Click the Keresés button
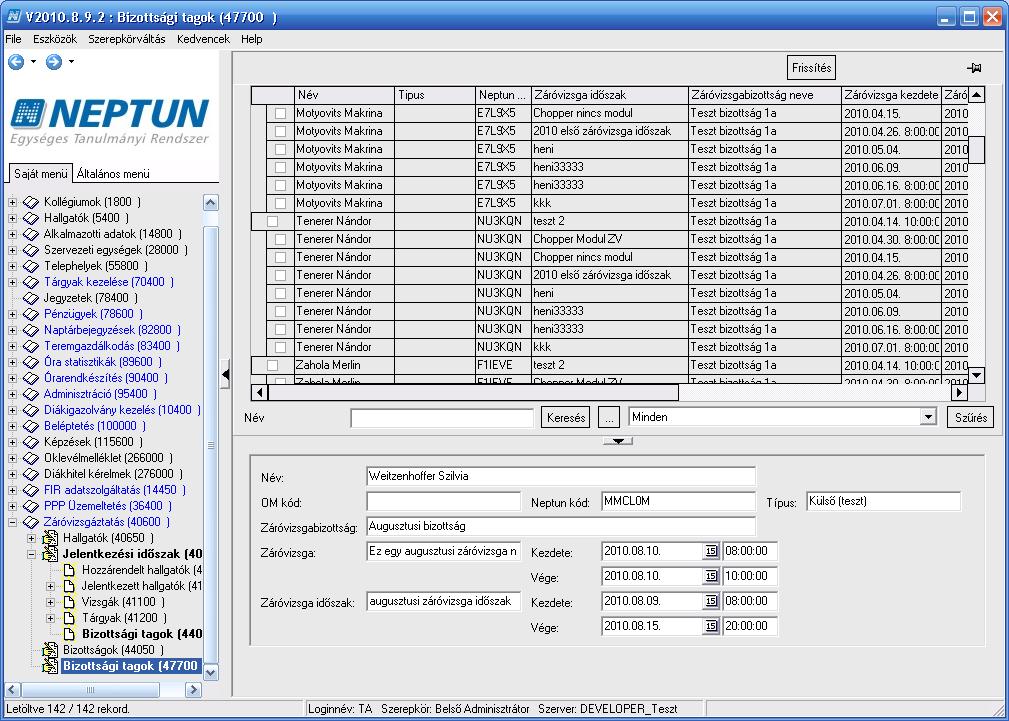Viewport: 1009px width, 721px height. click(566, 418)
